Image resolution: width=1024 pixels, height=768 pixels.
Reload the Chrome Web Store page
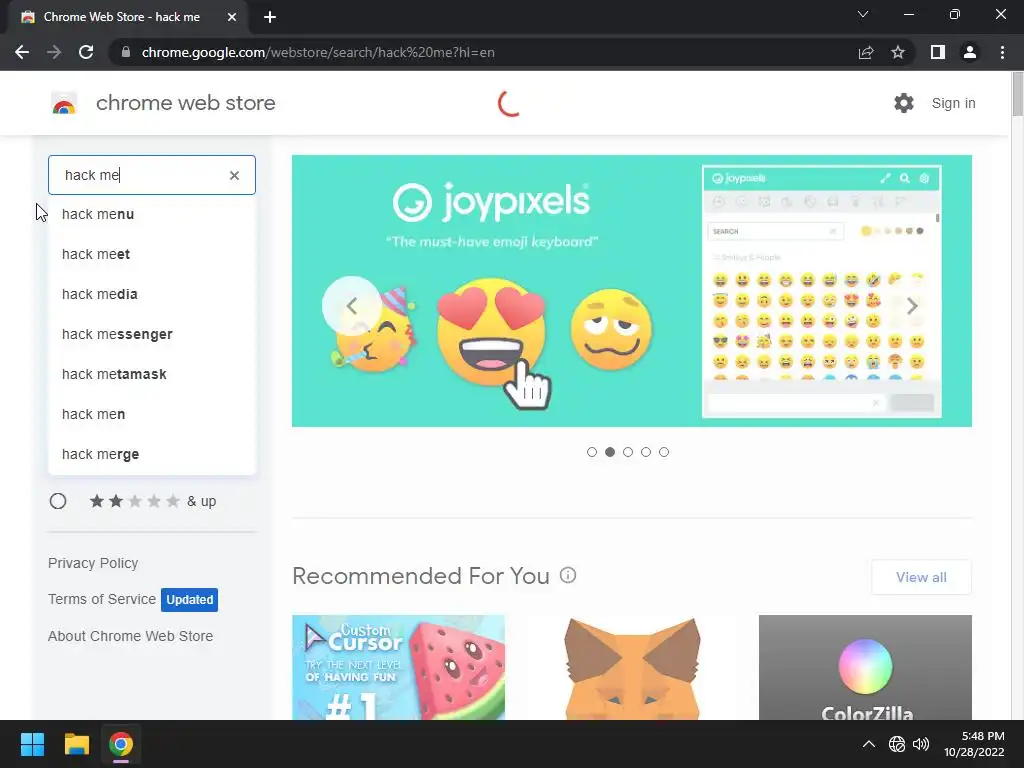86,52
